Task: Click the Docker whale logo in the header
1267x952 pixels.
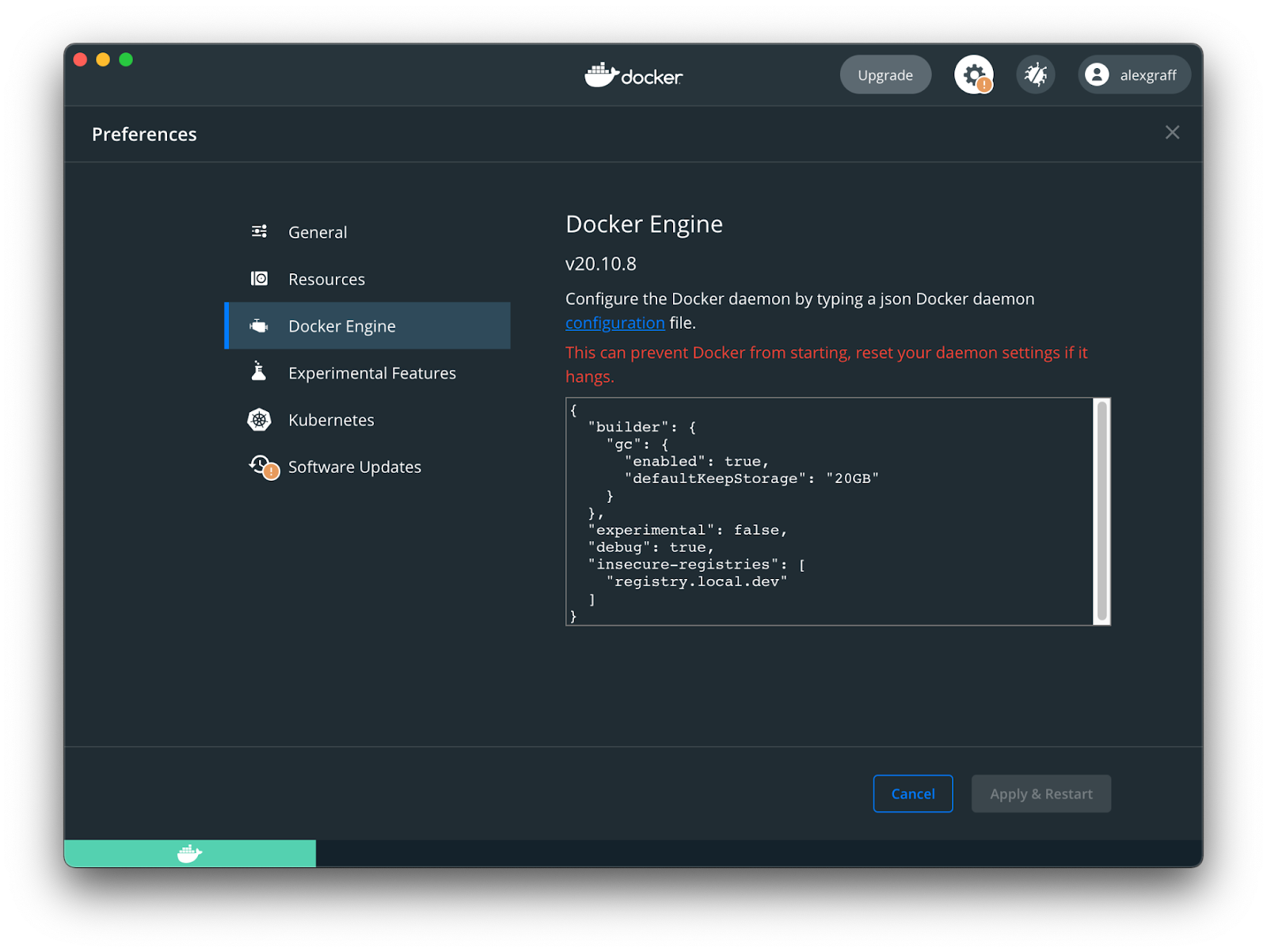Action: (x=633, y=75)
